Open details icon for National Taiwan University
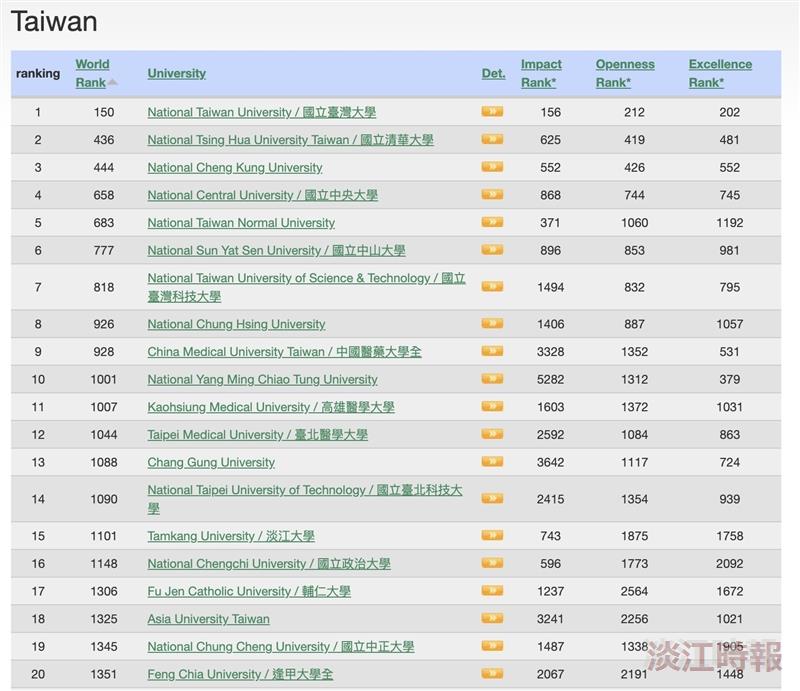 (492, 111)
